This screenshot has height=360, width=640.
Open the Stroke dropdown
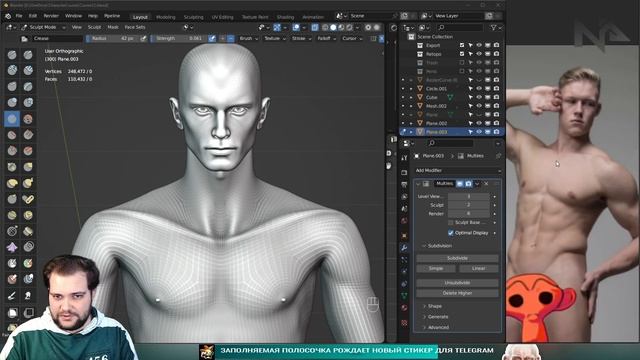[x=302, y=38]
